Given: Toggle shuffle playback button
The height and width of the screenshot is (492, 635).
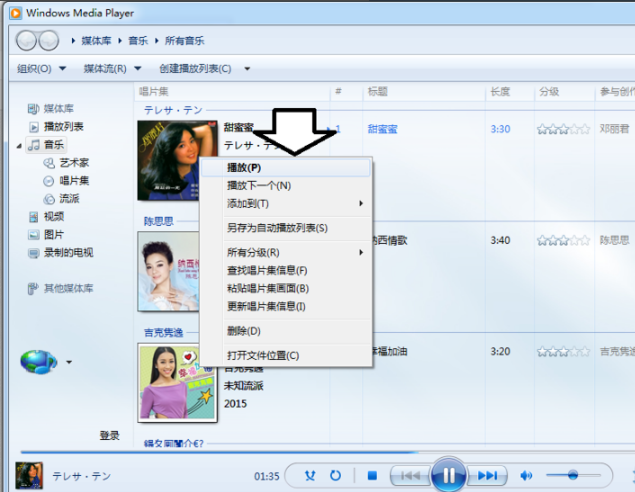Looking at the screenshot, I should (x=310, y=475).
